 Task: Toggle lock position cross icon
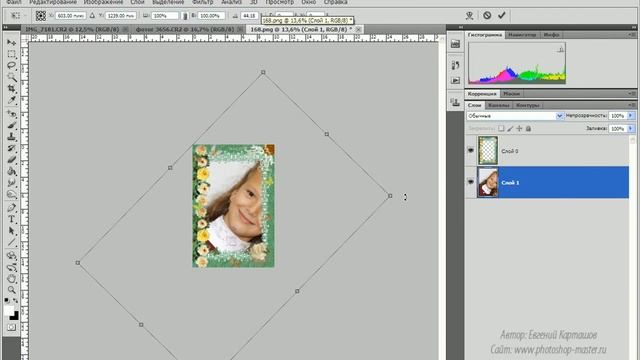[519, 129]
